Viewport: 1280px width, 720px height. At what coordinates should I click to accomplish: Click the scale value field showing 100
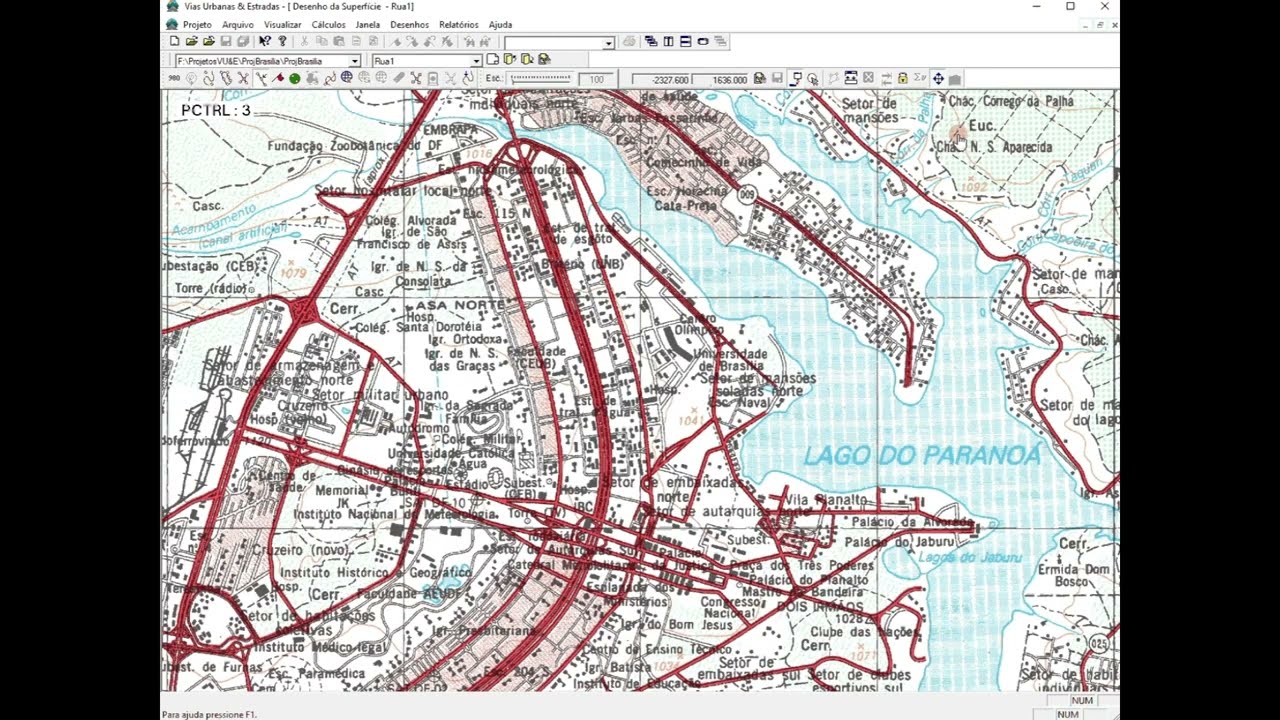[x=597, y=79]
